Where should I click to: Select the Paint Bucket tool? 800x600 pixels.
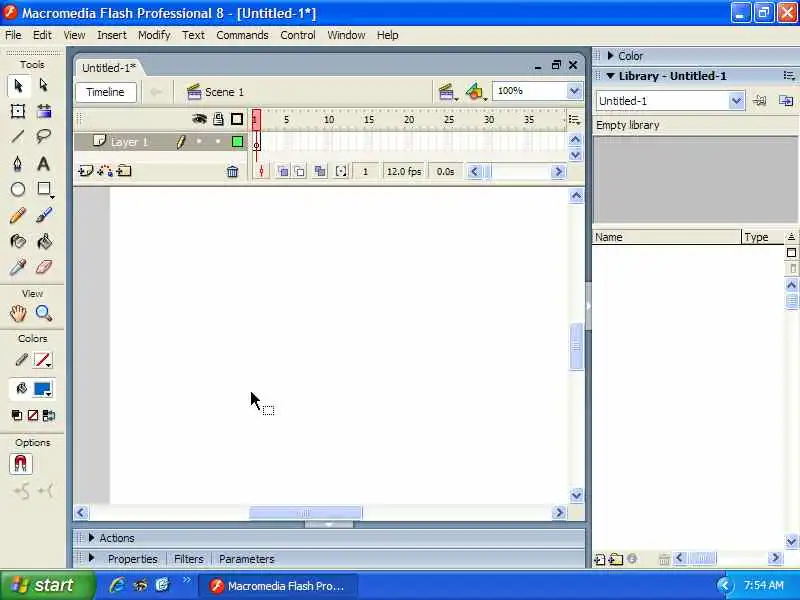pos(44,241)
